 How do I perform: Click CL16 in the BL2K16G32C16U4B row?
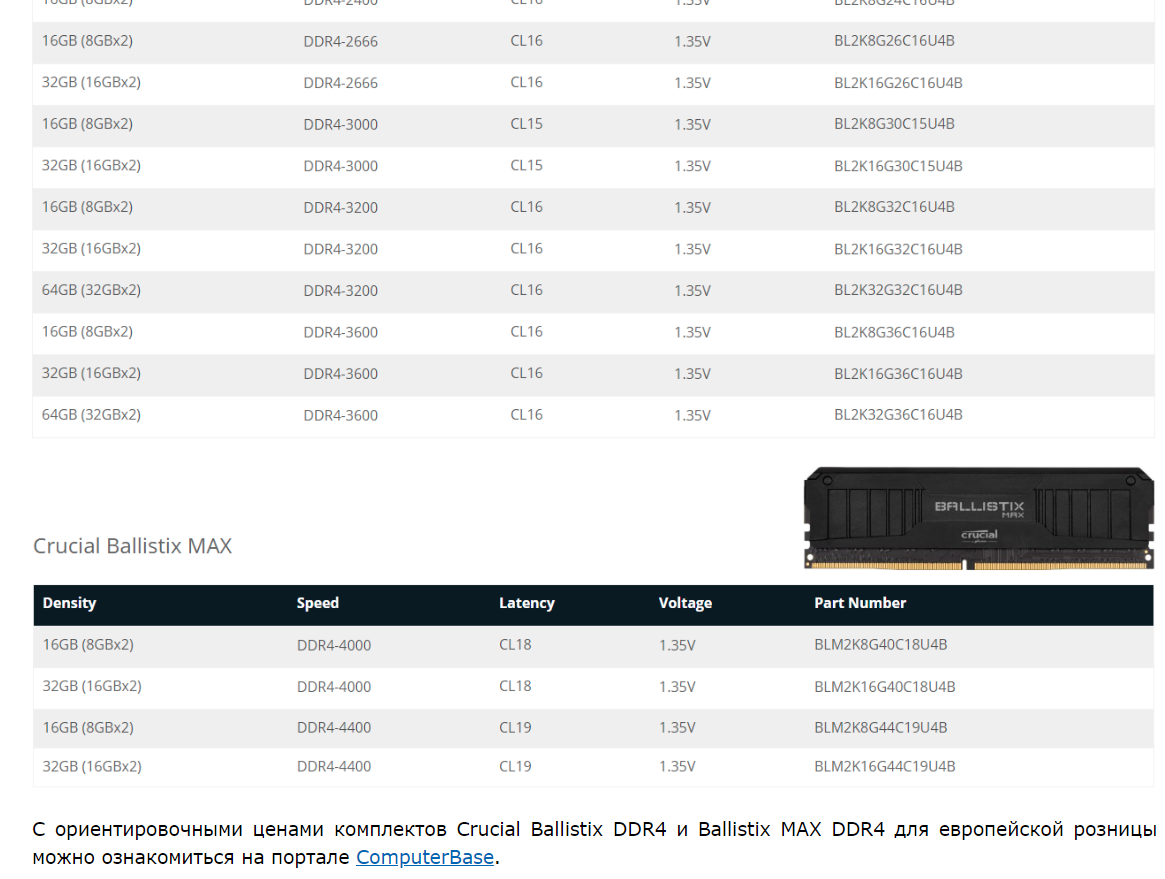click(x=526, y=249)
